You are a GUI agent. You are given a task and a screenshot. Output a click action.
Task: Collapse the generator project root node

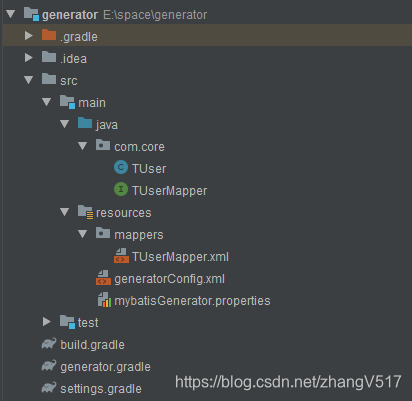click(11, 14)
